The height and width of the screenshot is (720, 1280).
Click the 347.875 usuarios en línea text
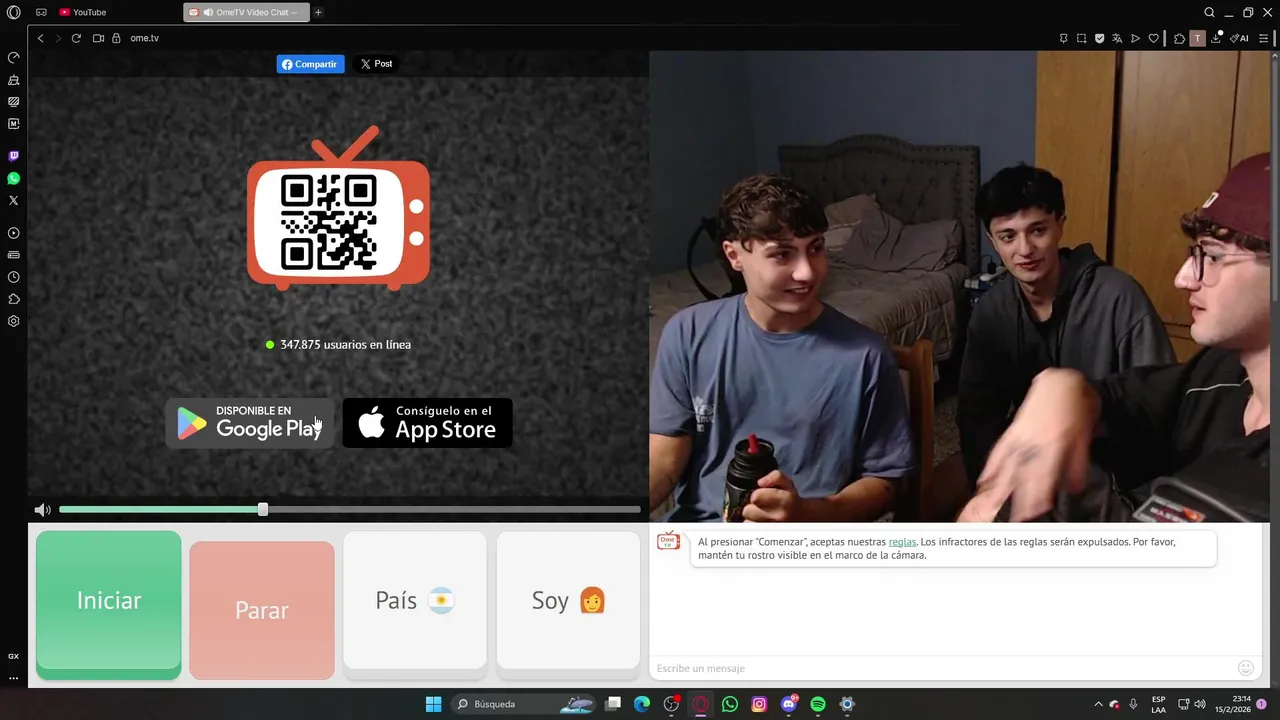pos(346,344)
